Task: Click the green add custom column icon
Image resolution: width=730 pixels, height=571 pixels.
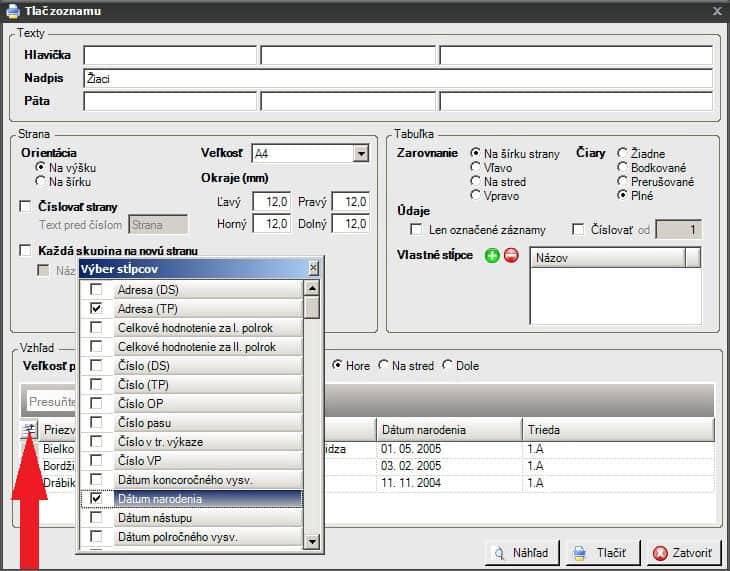Action: [x=492, y=255]
